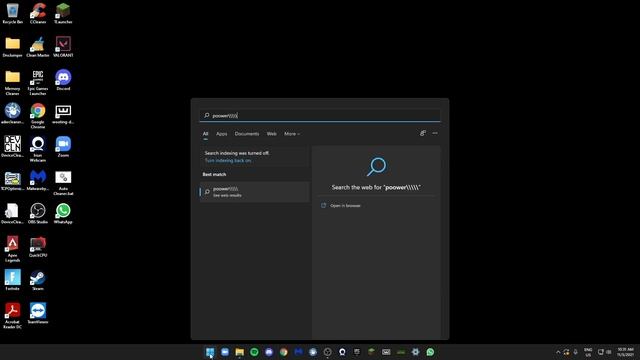640x360 pixels.
Task: Open WhatsApp from the taskbar
Action: 430,352
